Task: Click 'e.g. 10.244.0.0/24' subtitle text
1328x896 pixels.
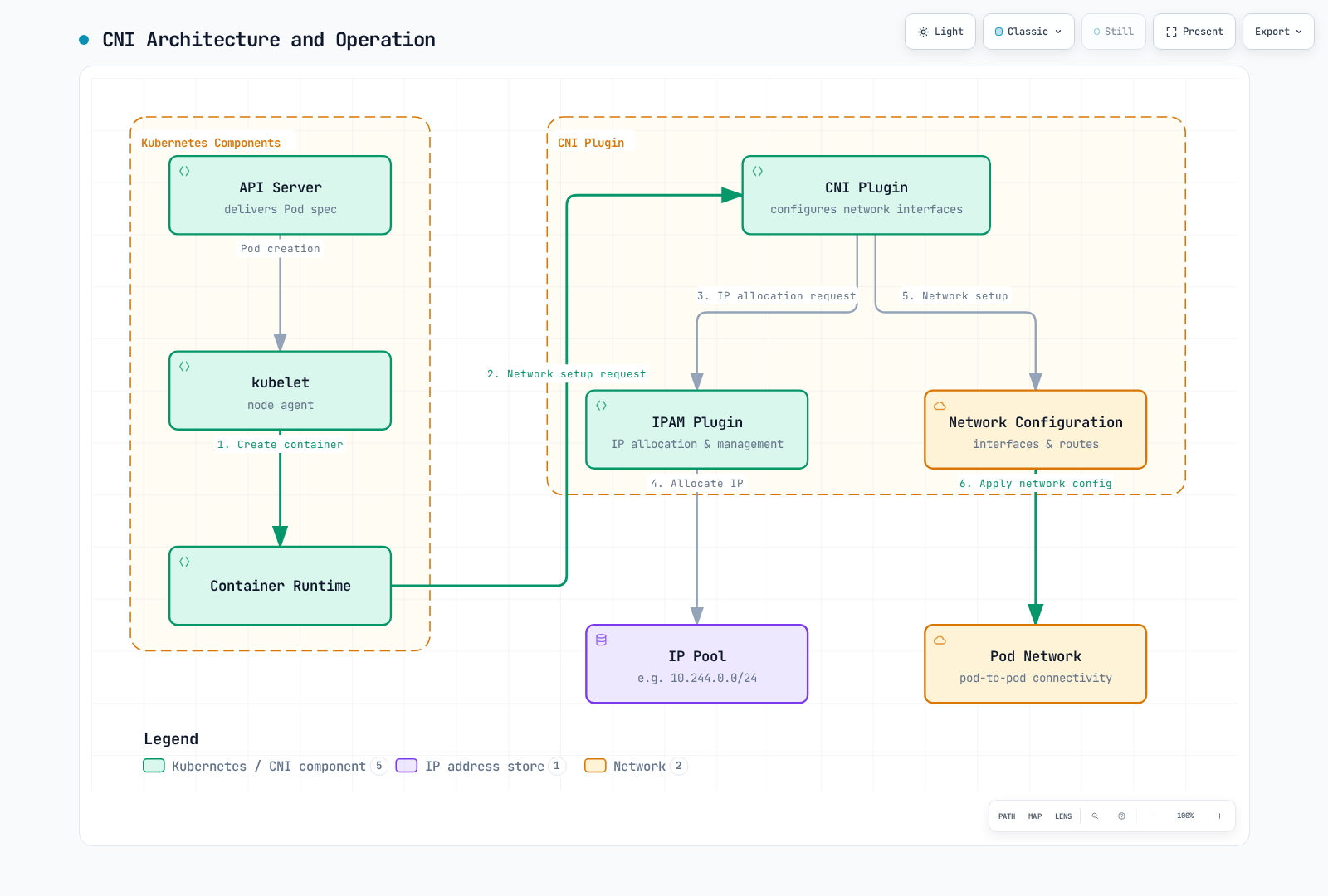Action: 697,678
